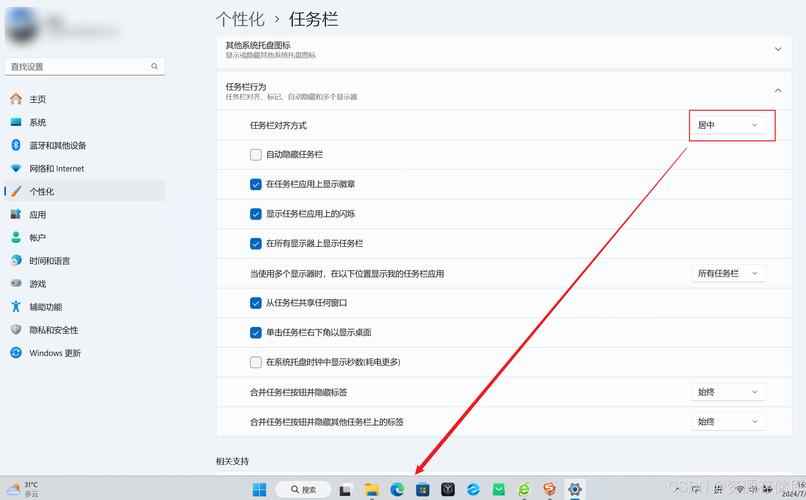The image size is (806, 500).
Task: Uncheck 在所有显示器上显示任务栏
Action: (x=255, y=244)
